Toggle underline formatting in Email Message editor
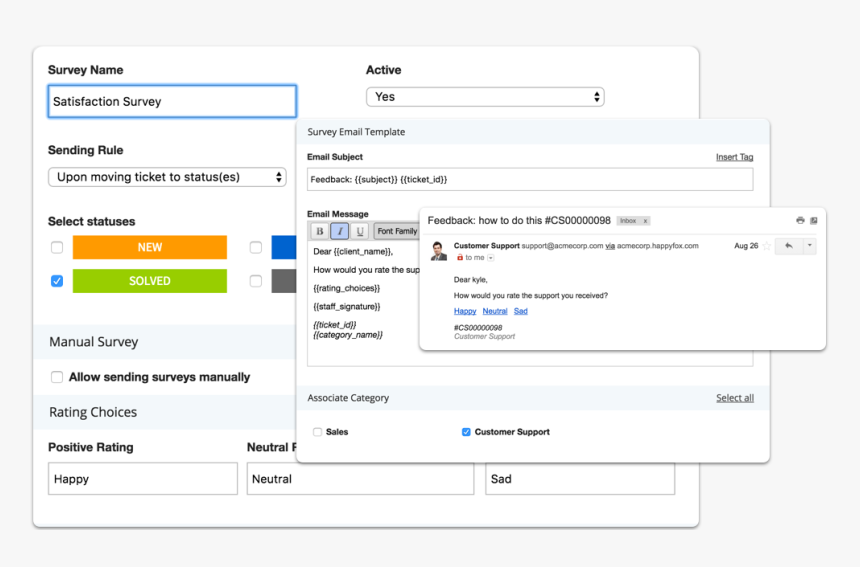 [360, 231]
